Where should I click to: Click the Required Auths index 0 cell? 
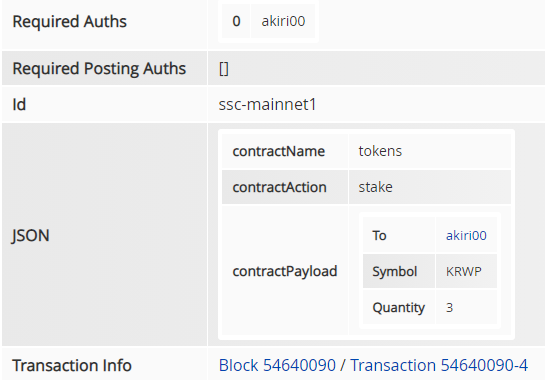pyautogui.click(x=236, y=21)
